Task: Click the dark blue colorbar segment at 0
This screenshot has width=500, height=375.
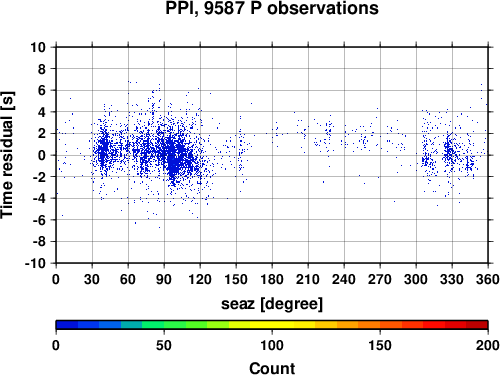Action: [x=67, y=325]
